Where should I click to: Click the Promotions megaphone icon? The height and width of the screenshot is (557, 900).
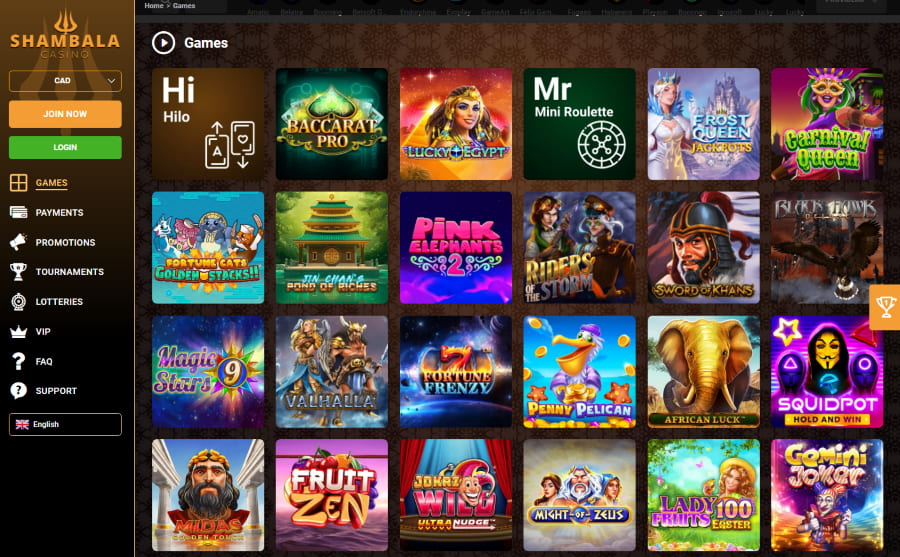click(x=18, y=242)
